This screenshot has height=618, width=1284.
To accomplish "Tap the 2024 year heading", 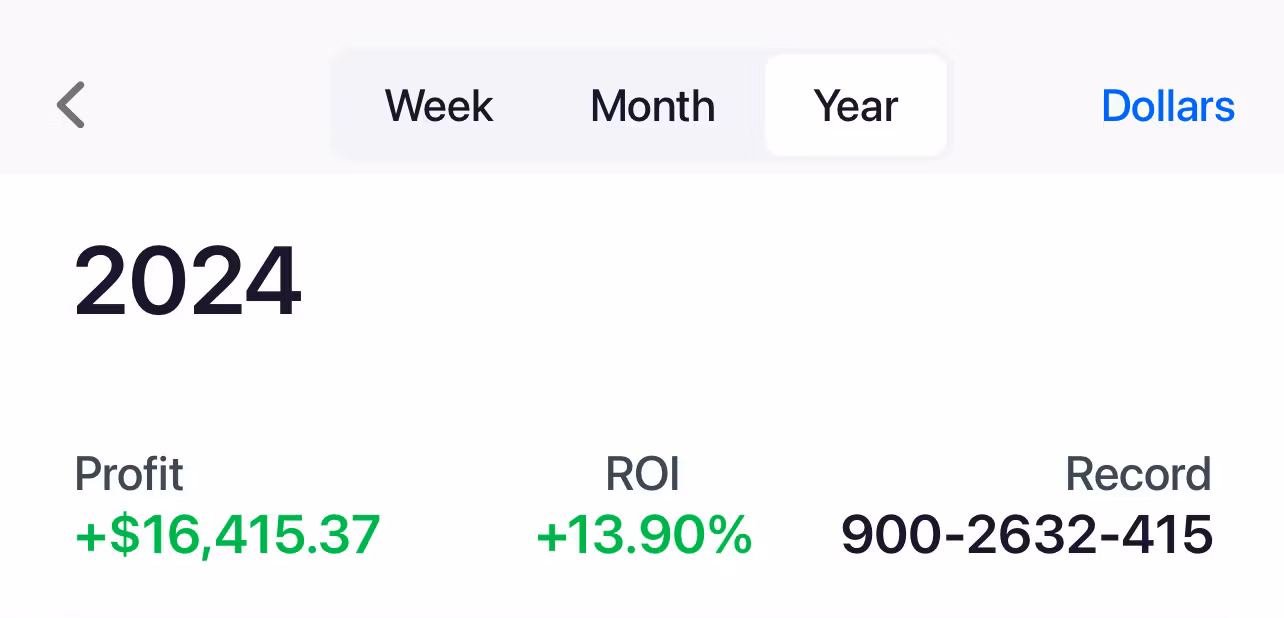I will [x=188, y=282].
